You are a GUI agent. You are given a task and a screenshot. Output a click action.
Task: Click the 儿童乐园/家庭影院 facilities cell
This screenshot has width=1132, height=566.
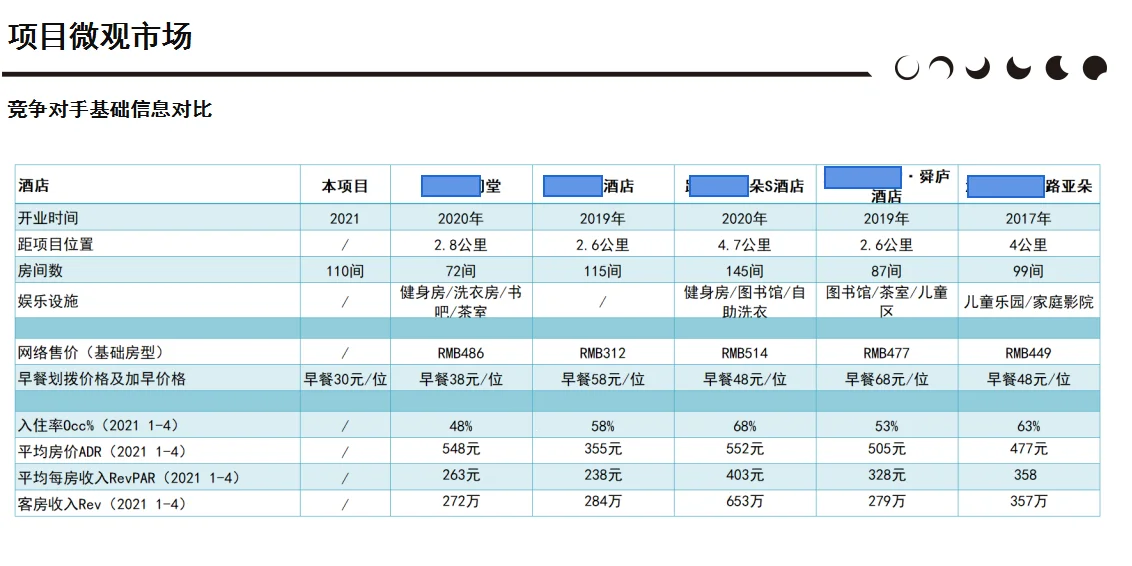coord(1029,302)
